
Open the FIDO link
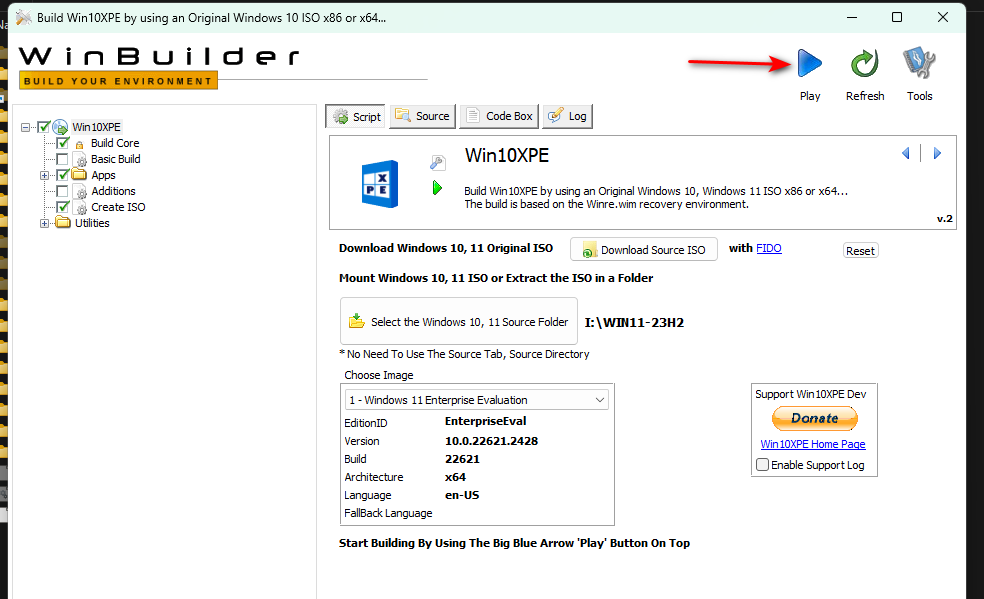pos(769,248)
